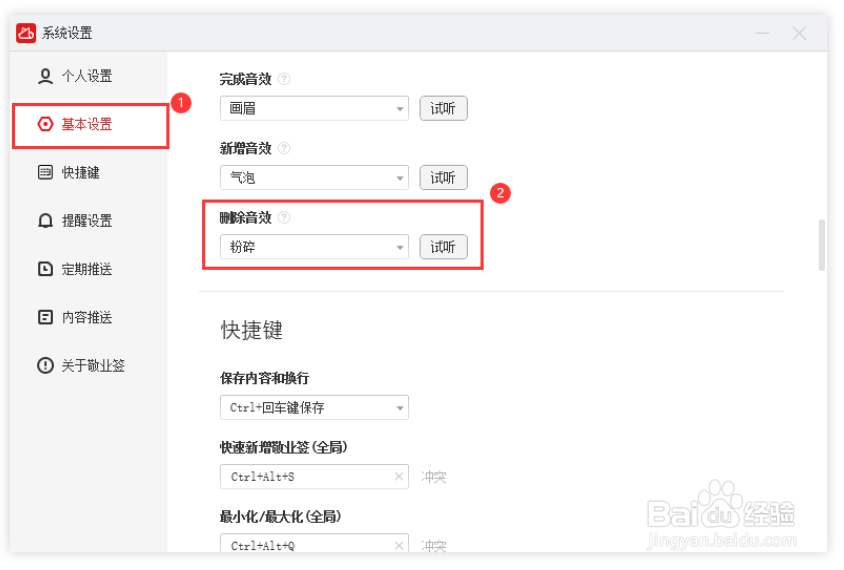Viewport: 844px width, 570px height.
Task: Preview 删除音效 with its 试听 button
Action: click(x=443, y=247)
